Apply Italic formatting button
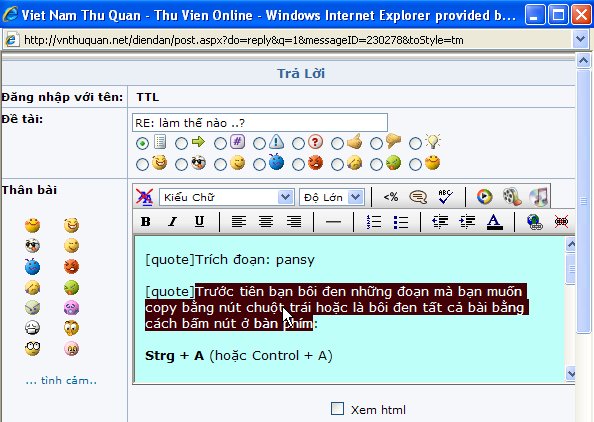594x422 pixels. tap(172, 221)
